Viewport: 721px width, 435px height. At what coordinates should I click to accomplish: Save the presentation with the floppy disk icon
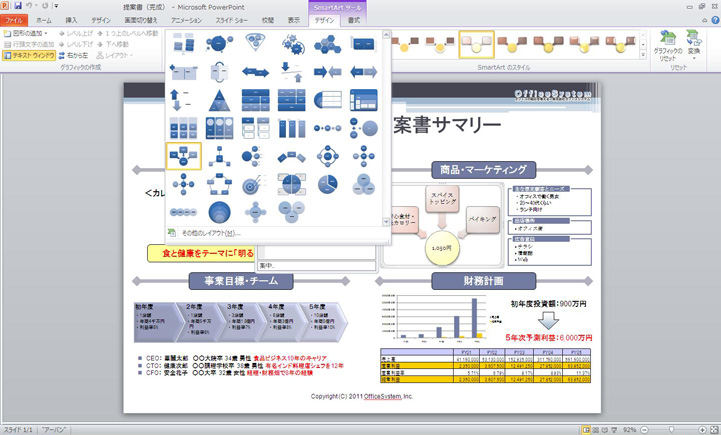pos(18,6)
